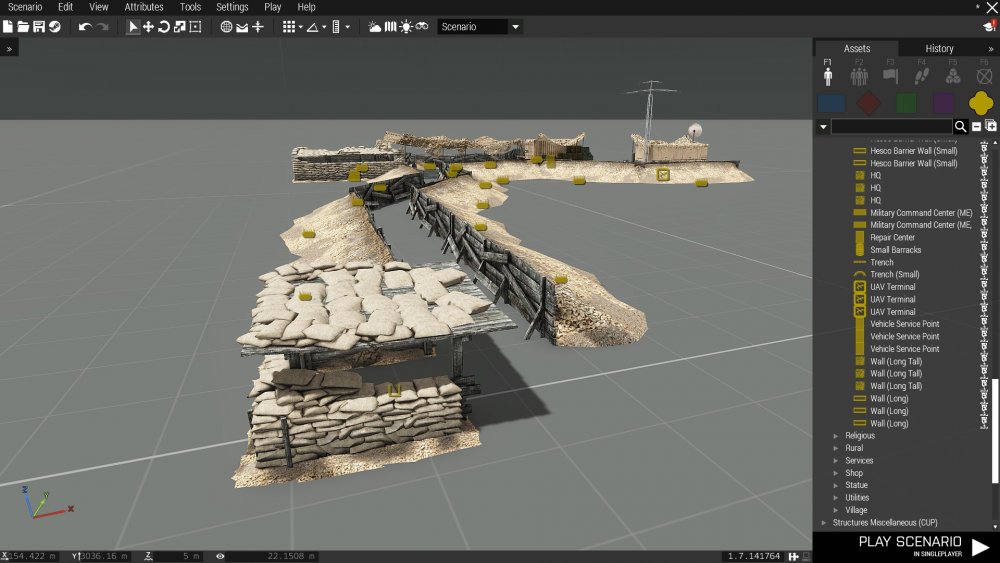Click the asset search input field
This screenshot has height=563, width=1000.
pos(891,126)
